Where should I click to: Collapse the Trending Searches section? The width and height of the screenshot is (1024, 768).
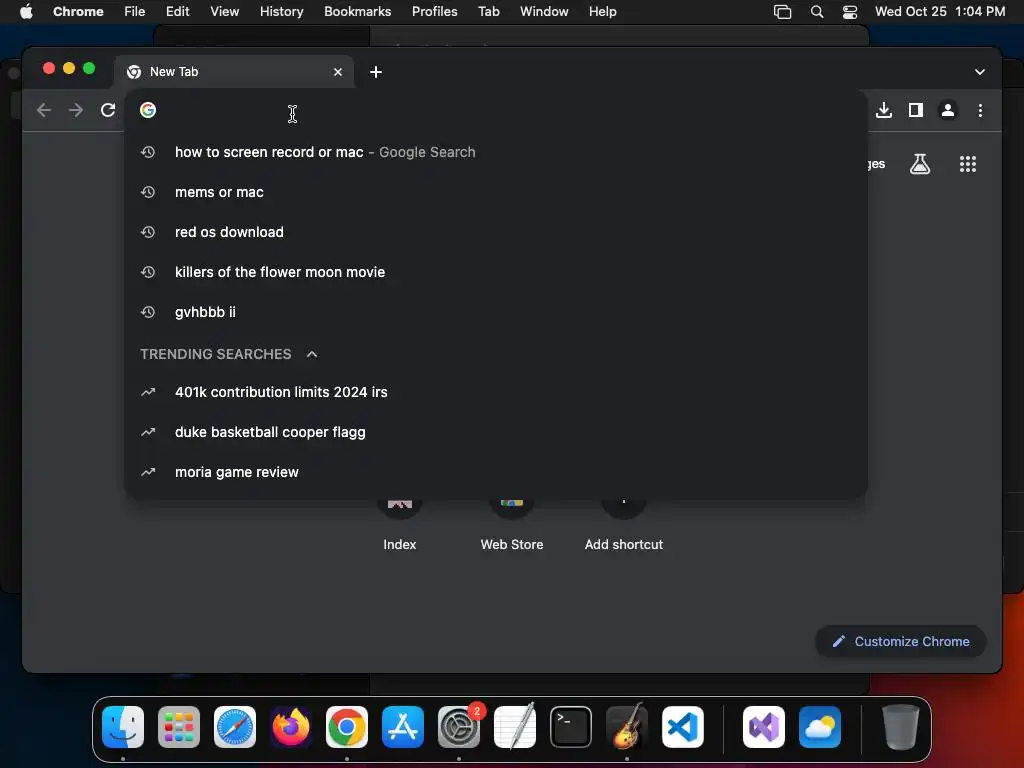[312, 354]
